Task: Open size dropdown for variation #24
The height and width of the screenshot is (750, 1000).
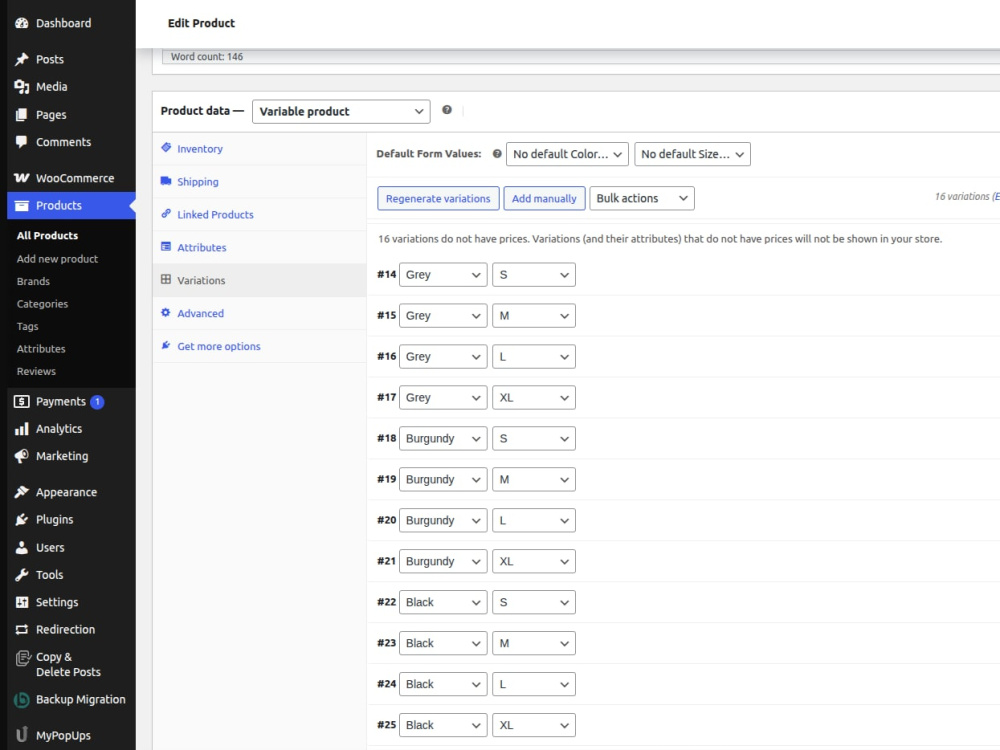Action: click(534, 684)
